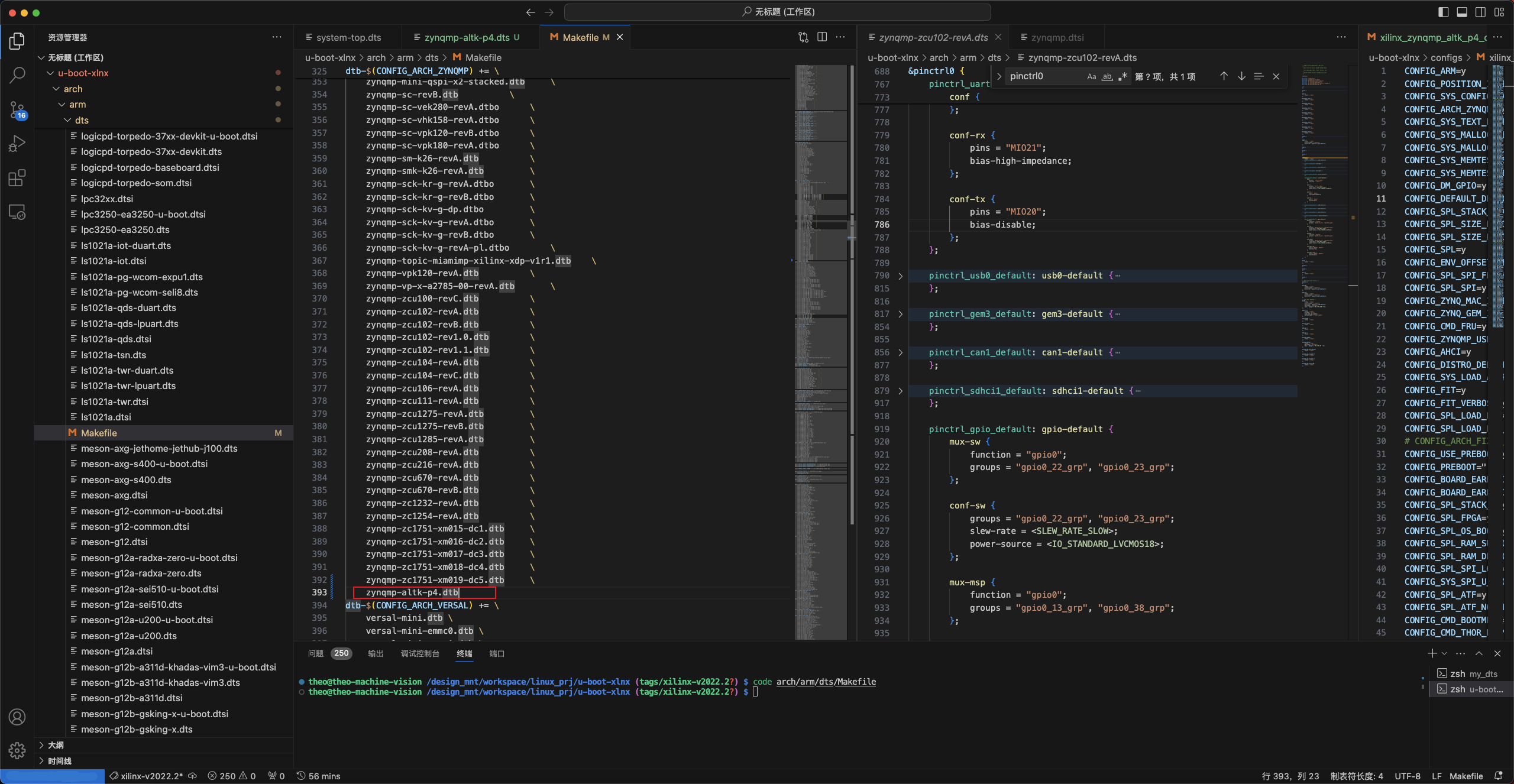Viewport: 1514px width, 784px height.
Task: Open the Search view in activity bar
Action: pyautogui.click(x=17, y=75)
